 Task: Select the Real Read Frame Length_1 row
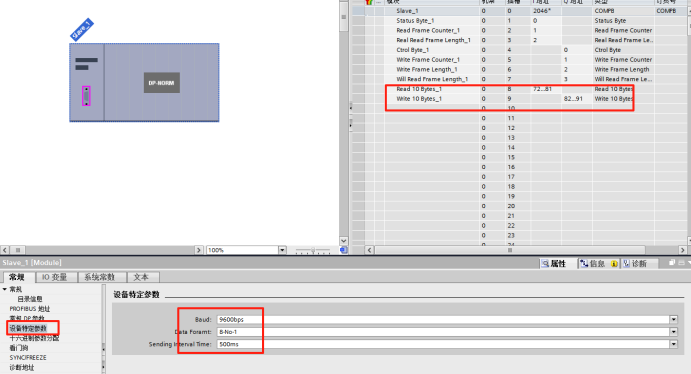(520, 40)
